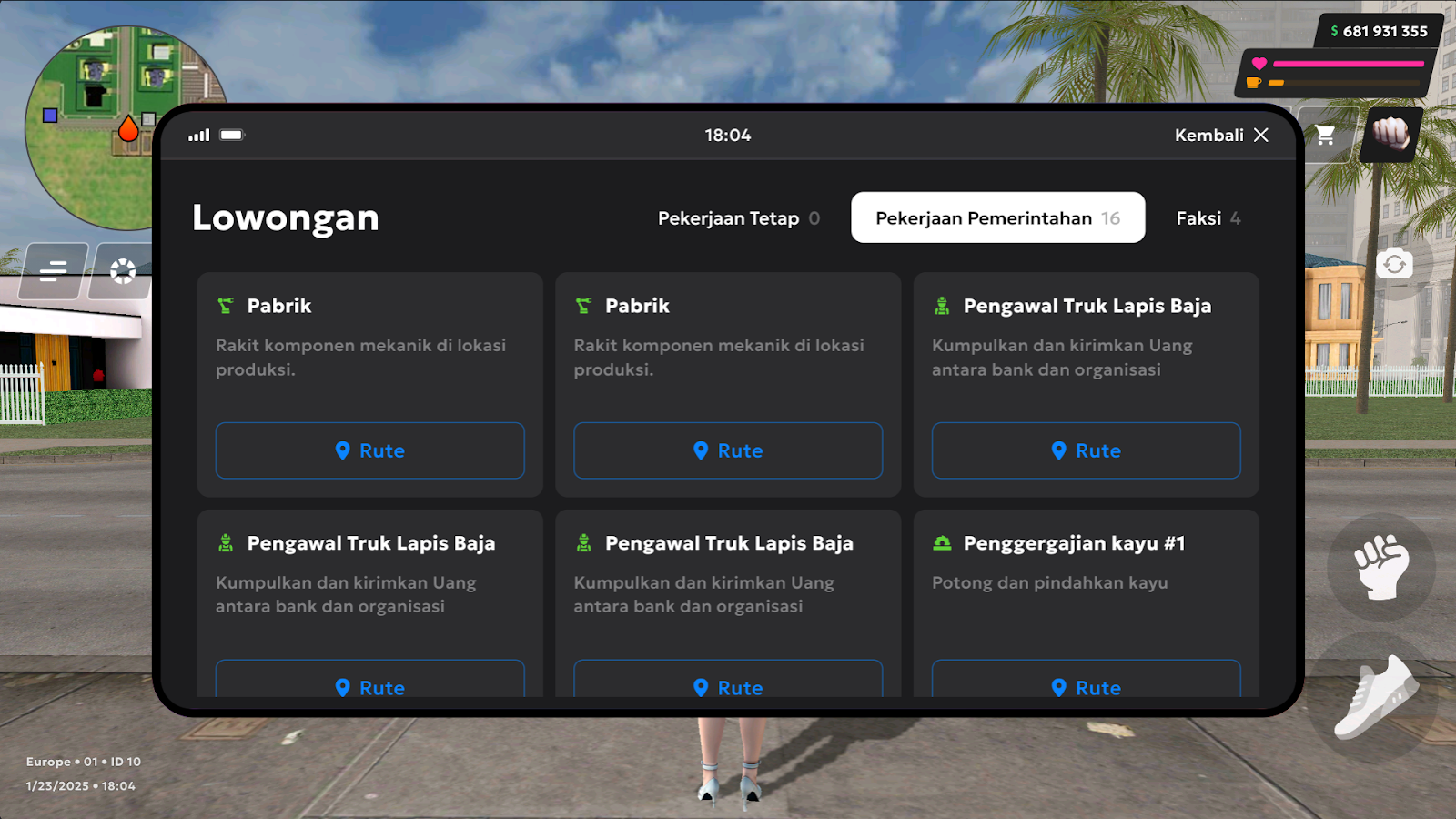This screenshot has width=1456, height=819.
Task: Click Rute on bottom-middle Pengawal Truk Lapis Baja
Action: pyautogui.click(x=728, y=681)
